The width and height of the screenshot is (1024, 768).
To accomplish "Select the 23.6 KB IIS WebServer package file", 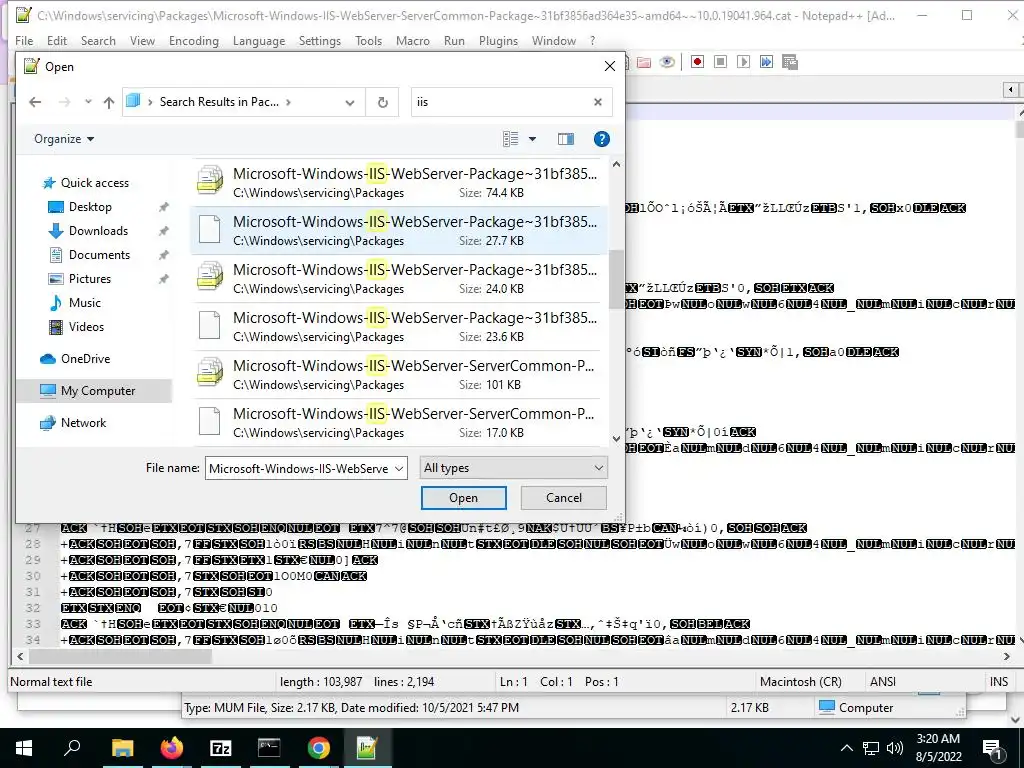I will point(397,326).
